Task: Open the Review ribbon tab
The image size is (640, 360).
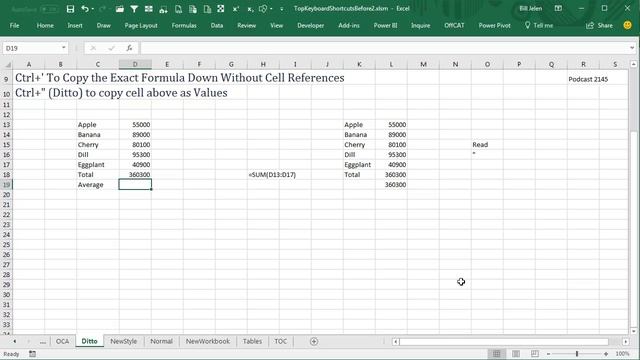Action: click(x=247, y=25)
